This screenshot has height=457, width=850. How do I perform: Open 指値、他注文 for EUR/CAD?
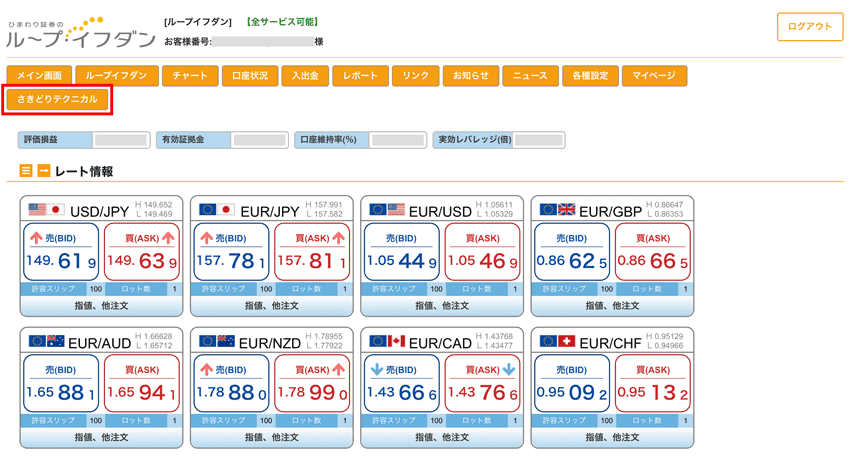[442, 437]
